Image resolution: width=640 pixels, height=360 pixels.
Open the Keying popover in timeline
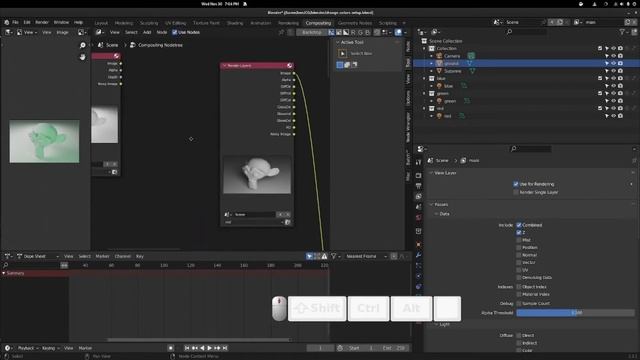tap(50, 348)
